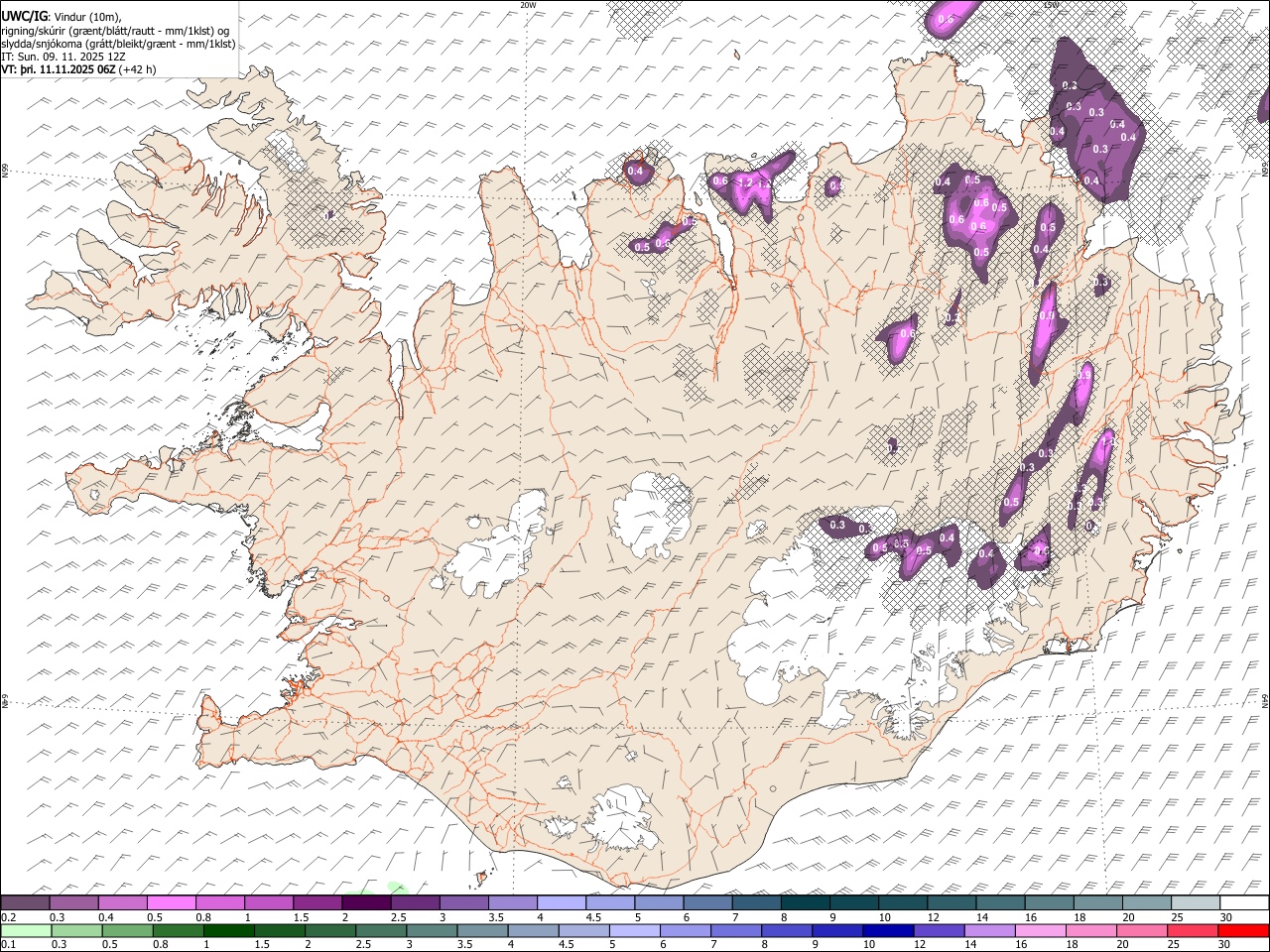Click the '0.2' label in the upper legend row
Image resolution: width=1270 pixels, height=952 pixels.
coord(8,917)
